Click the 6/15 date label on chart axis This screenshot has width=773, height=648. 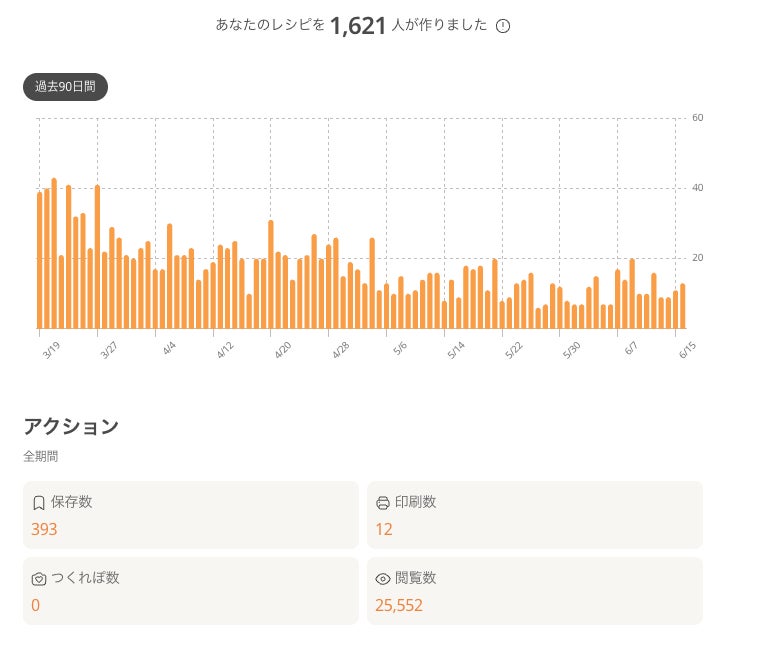coord(688,350)
